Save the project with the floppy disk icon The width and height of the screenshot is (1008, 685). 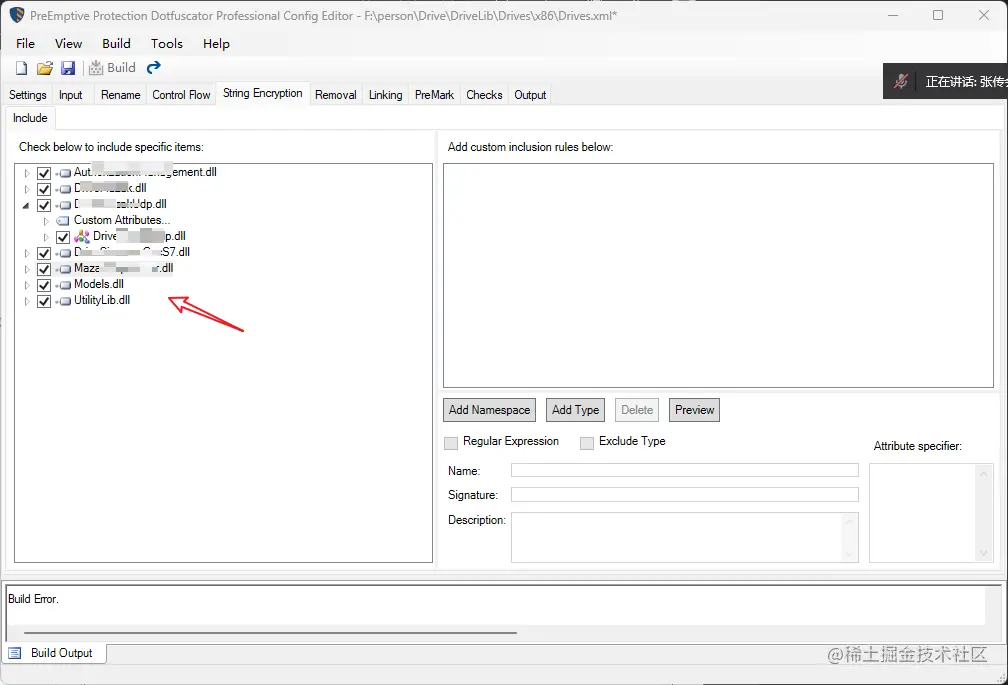[68, 68]
